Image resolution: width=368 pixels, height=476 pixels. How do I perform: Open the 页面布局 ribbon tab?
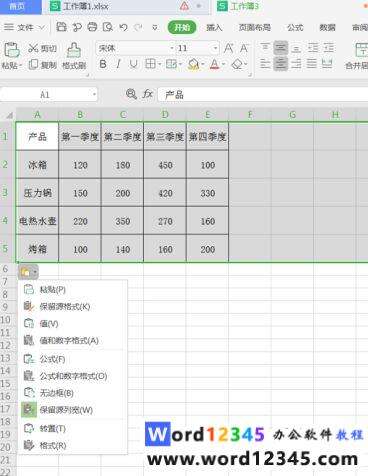point(255,27)
